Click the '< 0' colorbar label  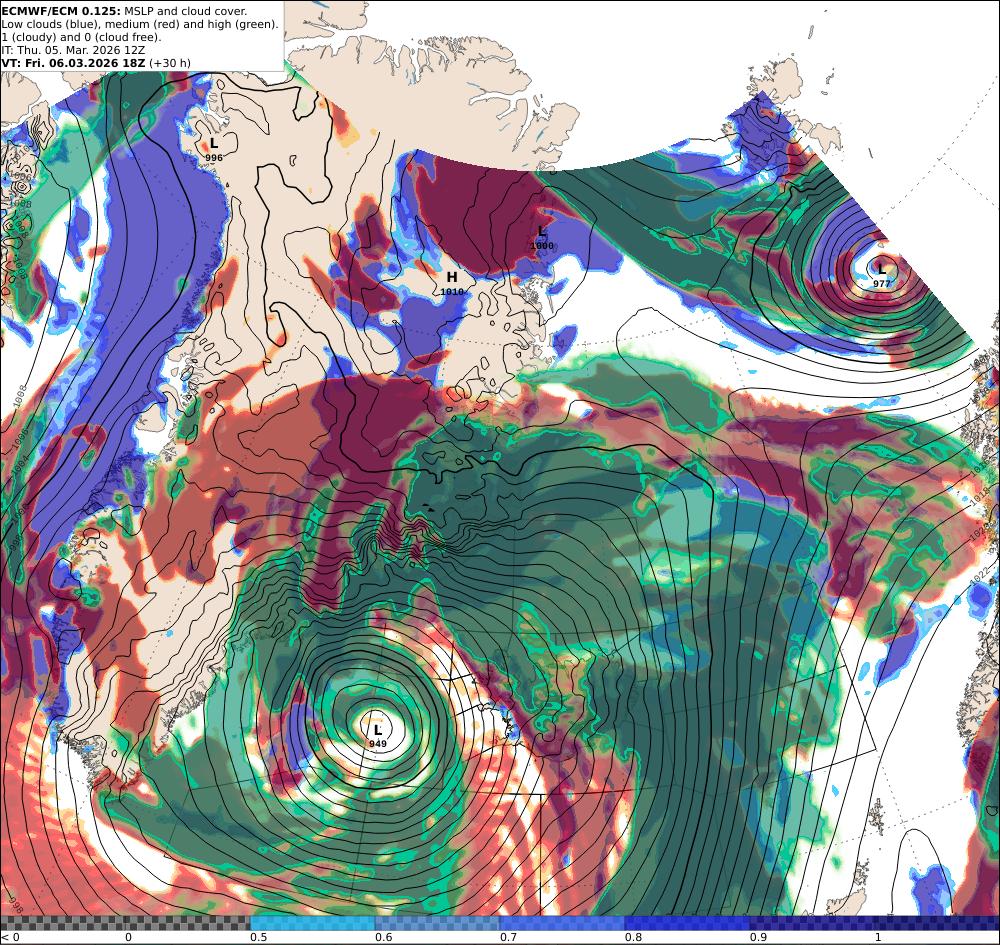(x=10, y=937)
